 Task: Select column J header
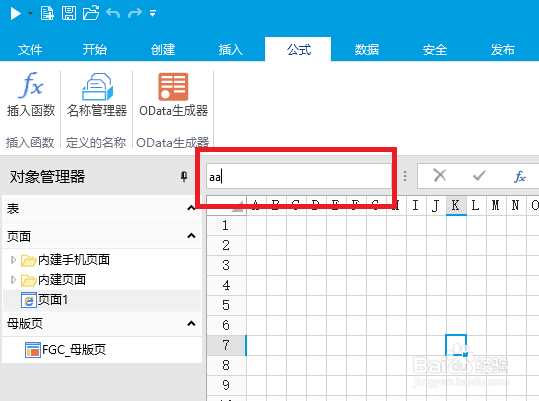436,205
